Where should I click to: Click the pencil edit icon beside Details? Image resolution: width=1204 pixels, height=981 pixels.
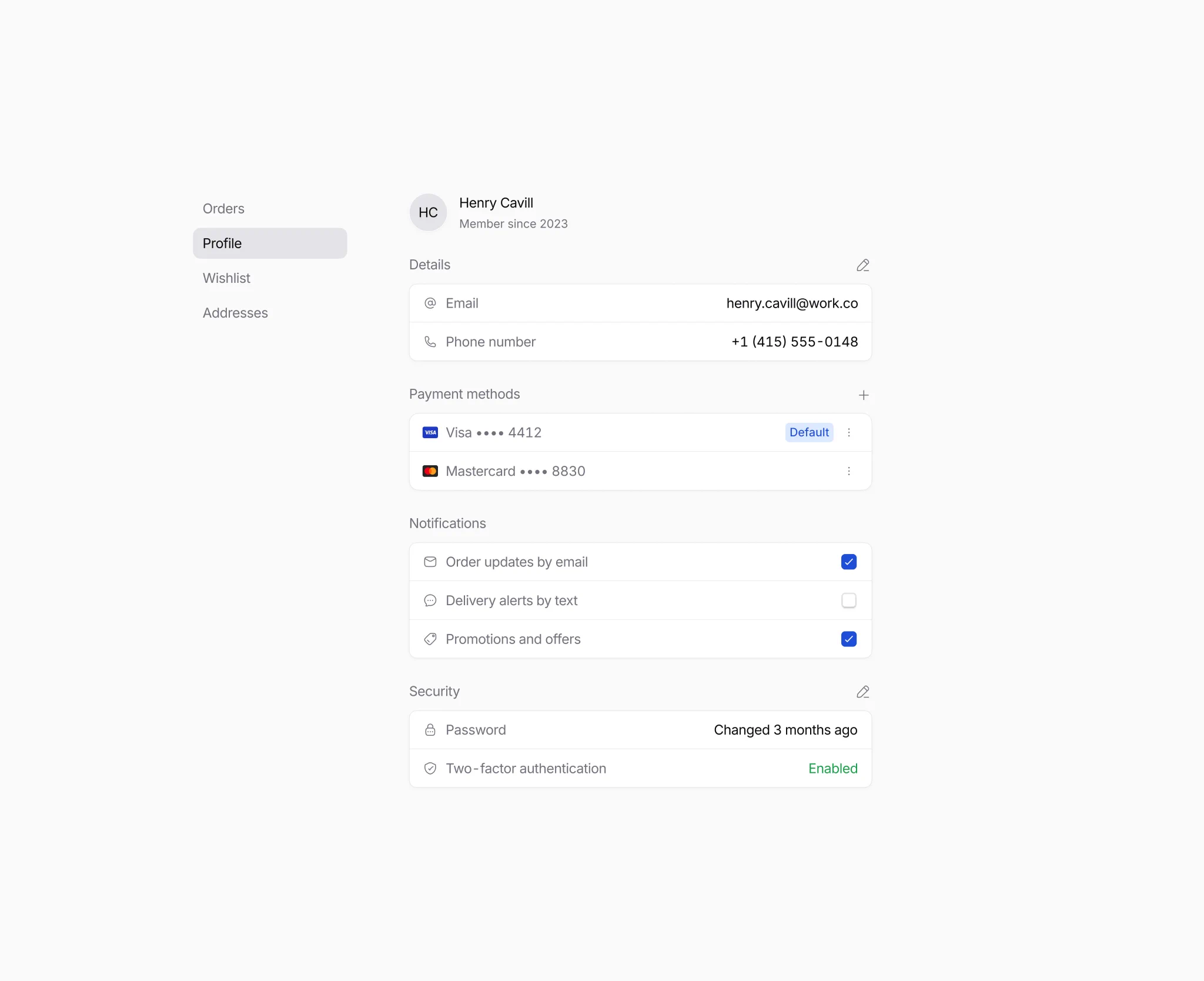tap(862, 265)
